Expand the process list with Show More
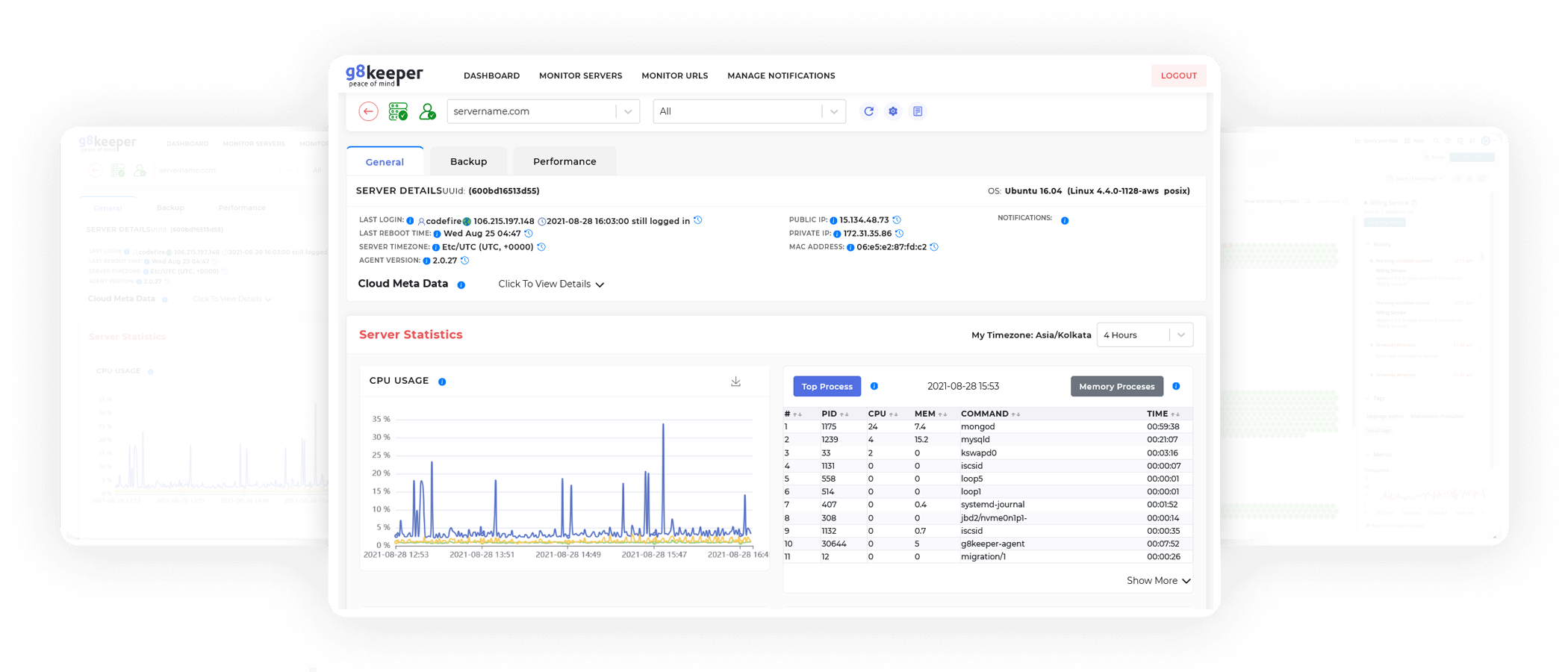 [1158, 581]
